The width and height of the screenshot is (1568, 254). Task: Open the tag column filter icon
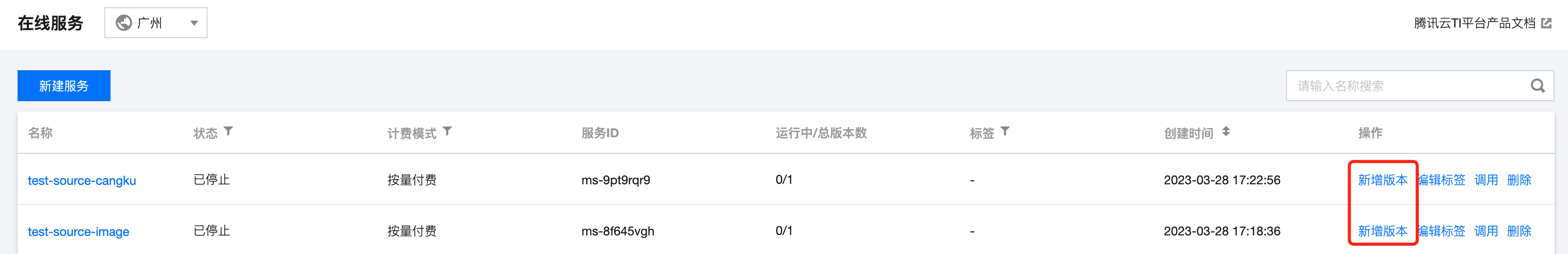coord(1005,132)
